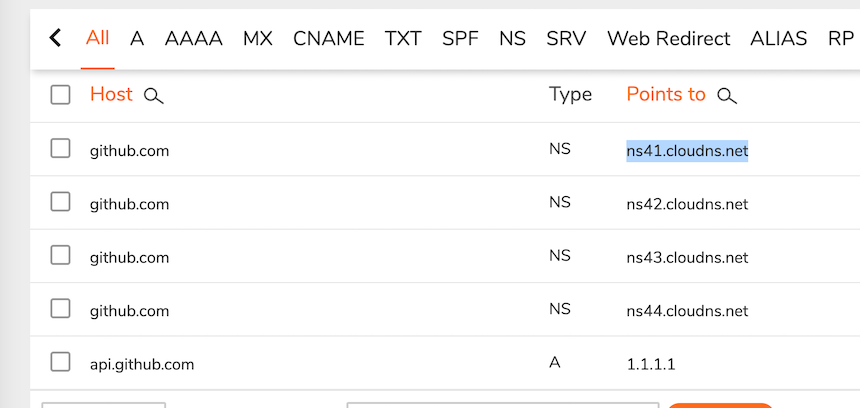Click the 1.1.1.1 address value
Screen dimensions: 860x408
tap(650, 364)
